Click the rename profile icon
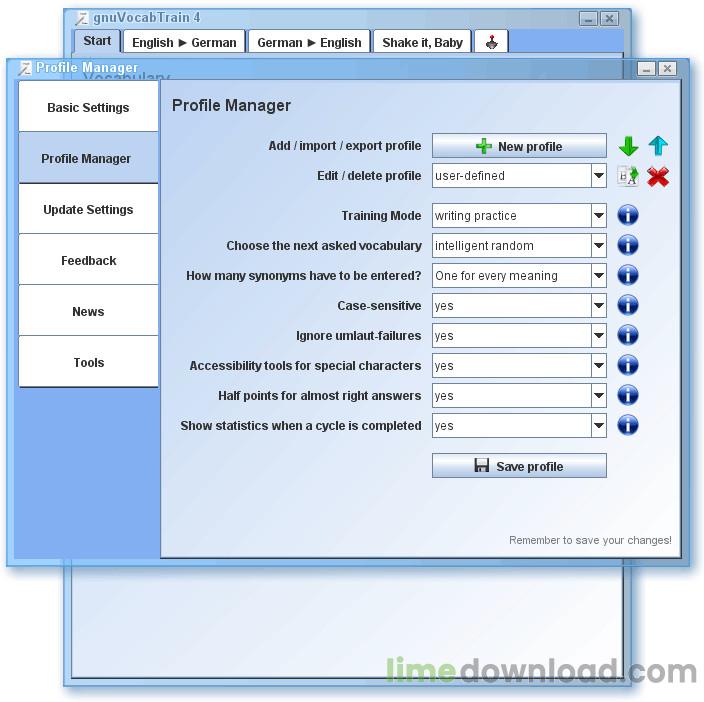 tap(628, 176)
